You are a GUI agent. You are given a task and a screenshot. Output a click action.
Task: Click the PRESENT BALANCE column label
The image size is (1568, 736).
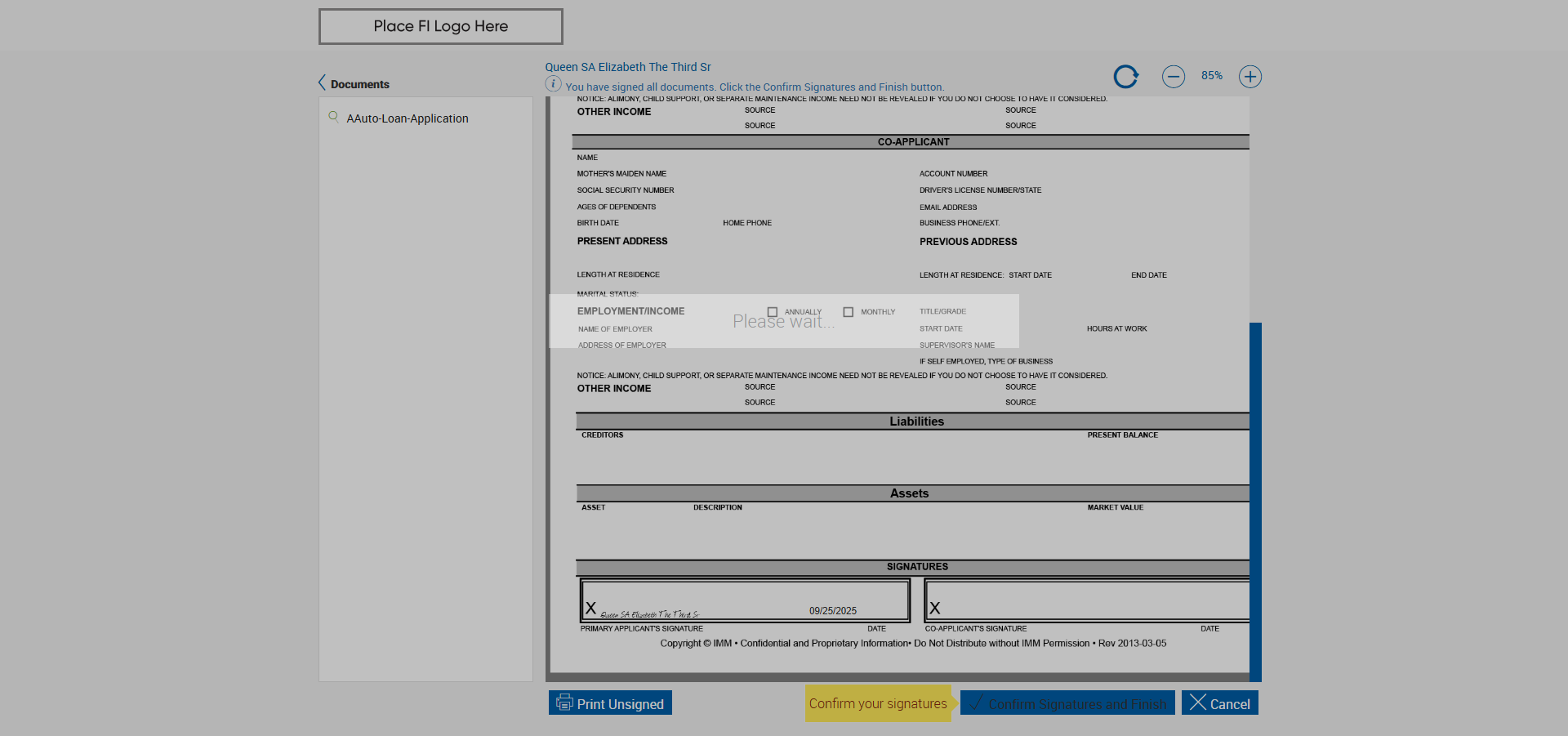click(x=1123, y=435)
